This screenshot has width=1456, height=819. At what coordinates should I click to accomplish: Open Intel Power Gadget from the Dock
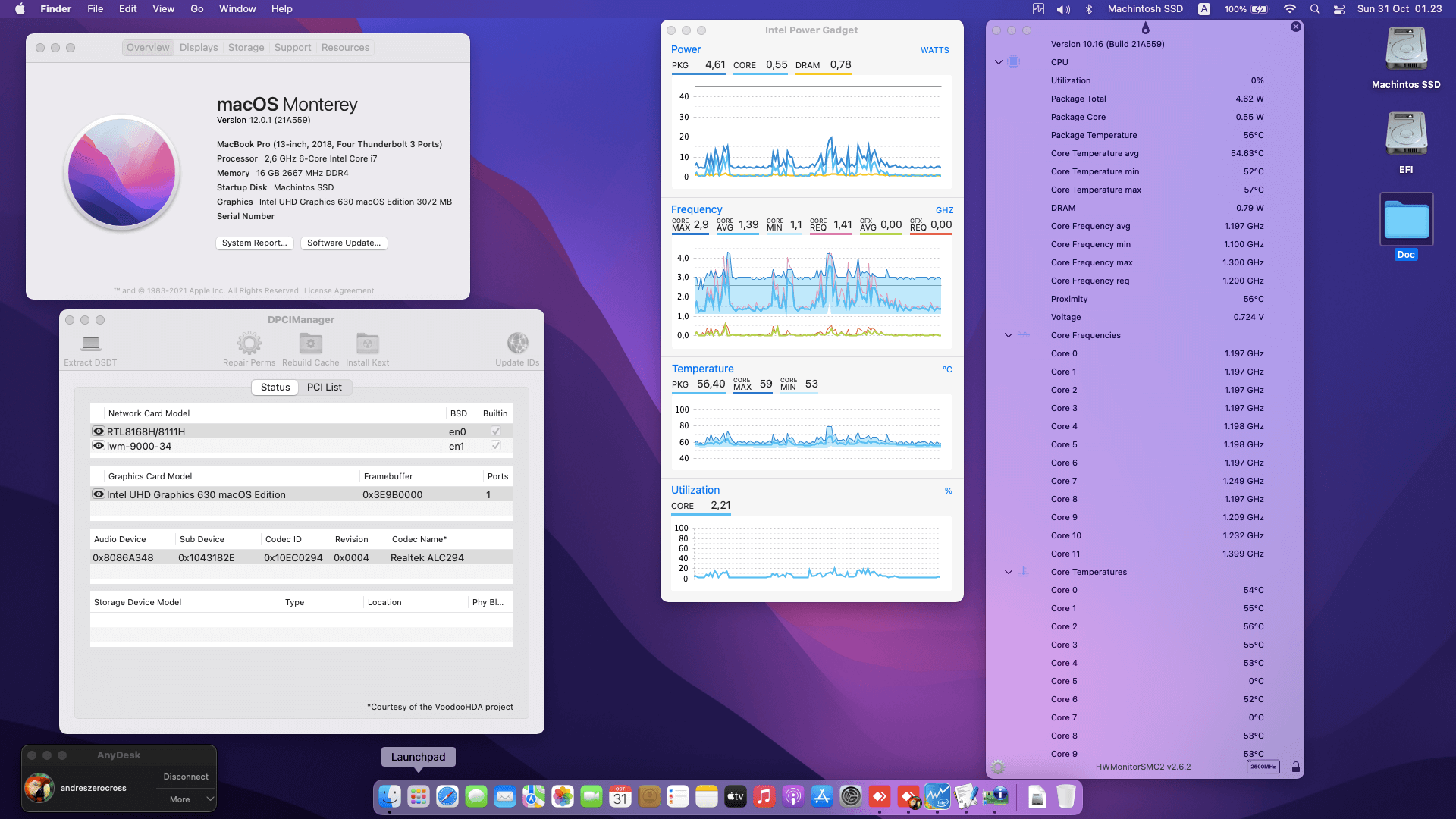[x=937, y=796]
